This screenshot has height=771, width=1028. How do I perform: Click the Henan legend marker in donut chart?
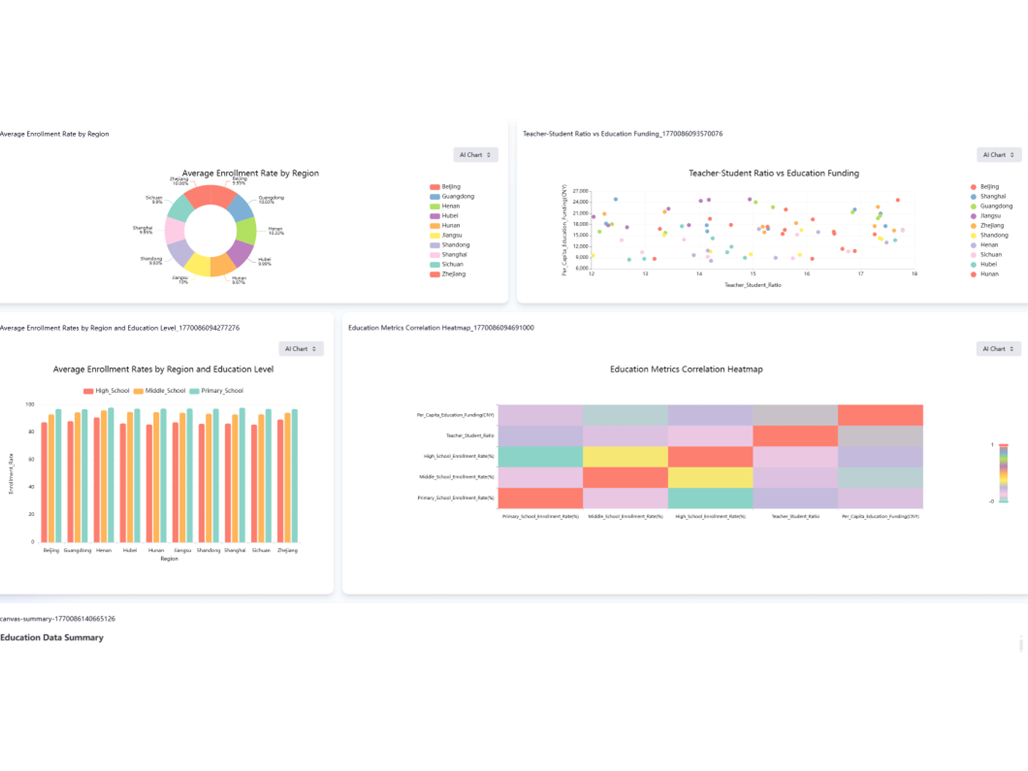coord(435,206)
